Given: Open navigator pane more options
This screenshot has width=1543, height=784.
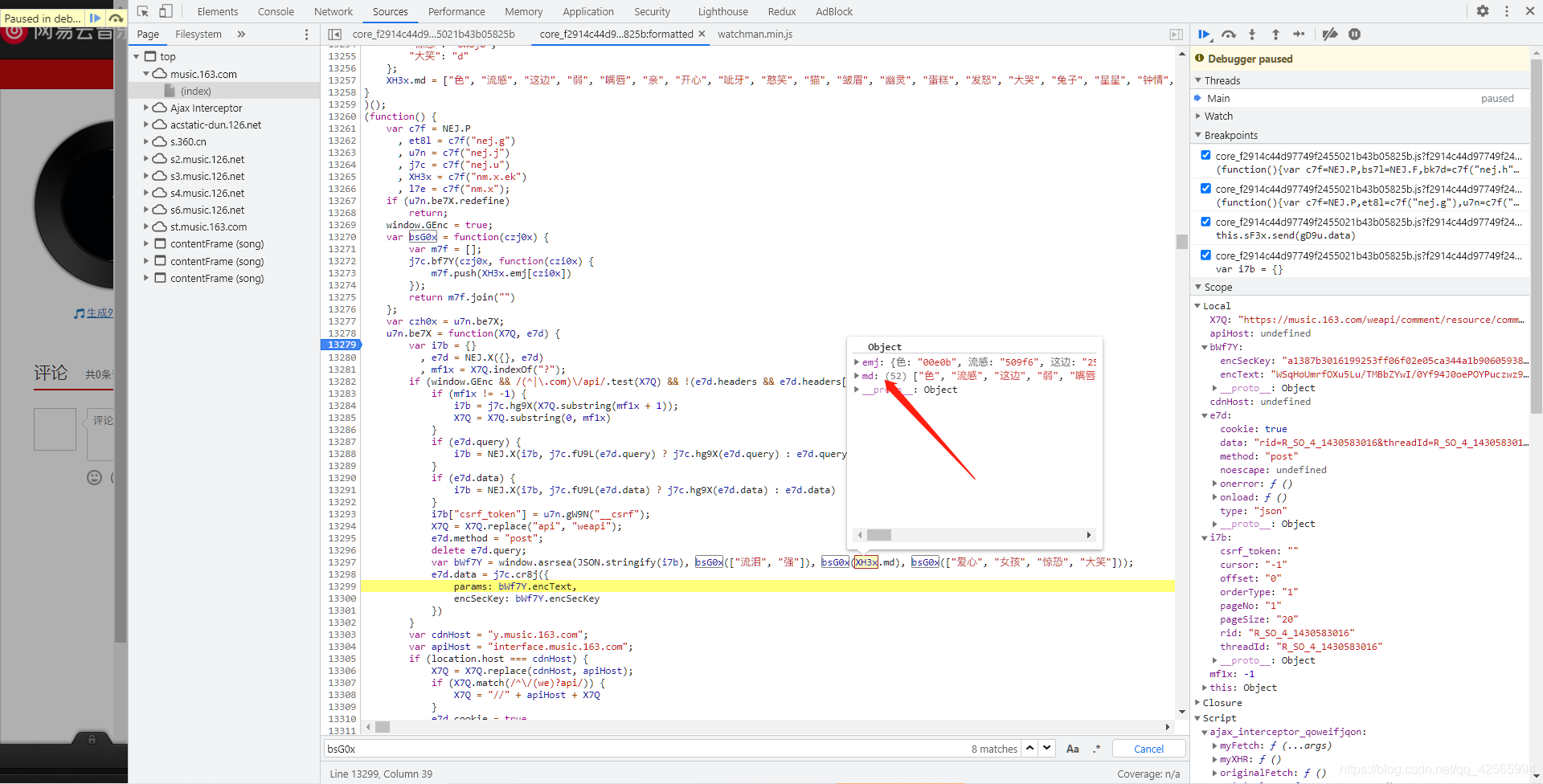Looking at the screenshot, I should (x=306, y=35).
